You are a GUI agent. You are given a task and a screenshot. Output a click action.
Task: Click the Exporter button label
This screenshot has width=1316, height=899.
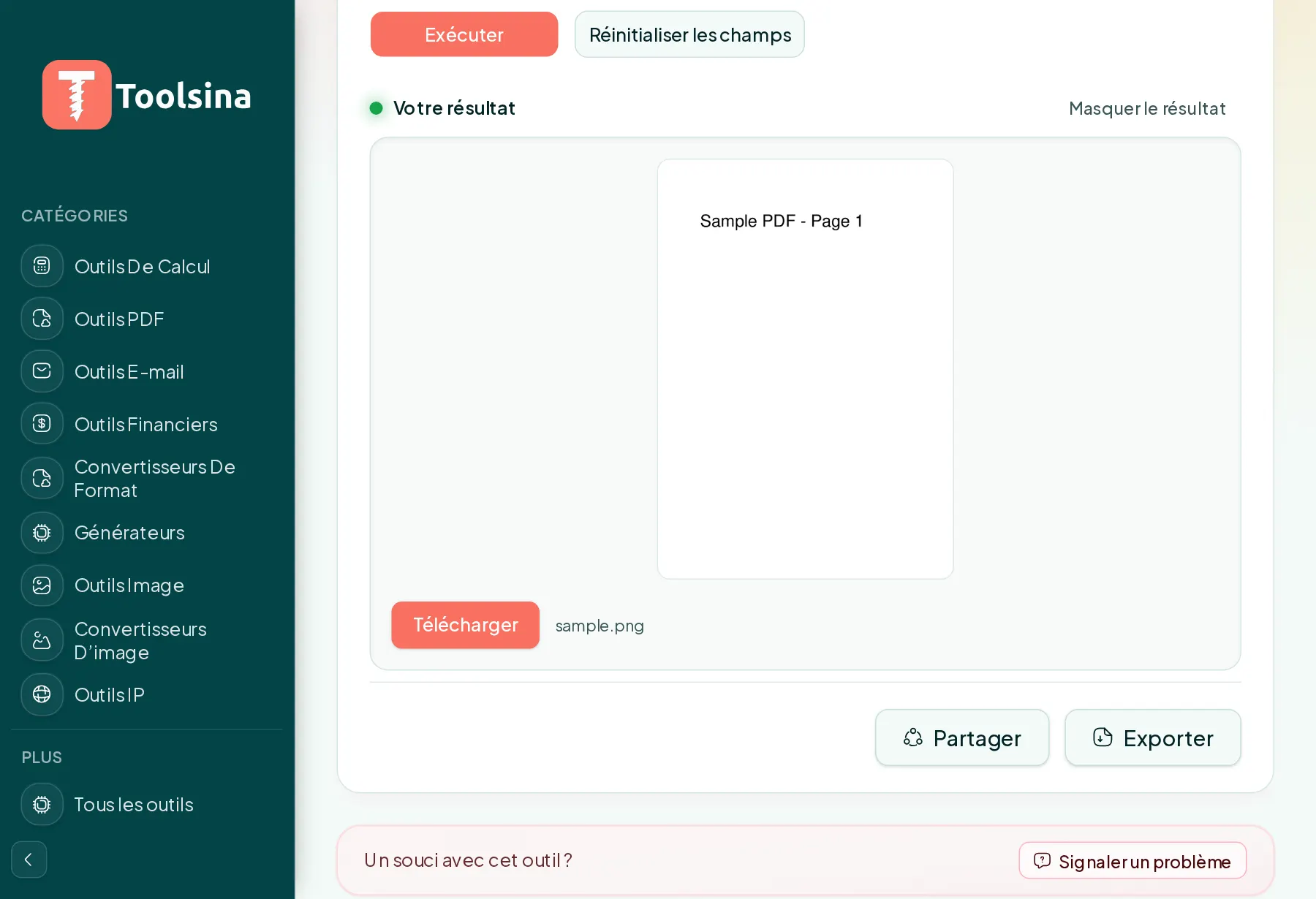coord(1168,738)
